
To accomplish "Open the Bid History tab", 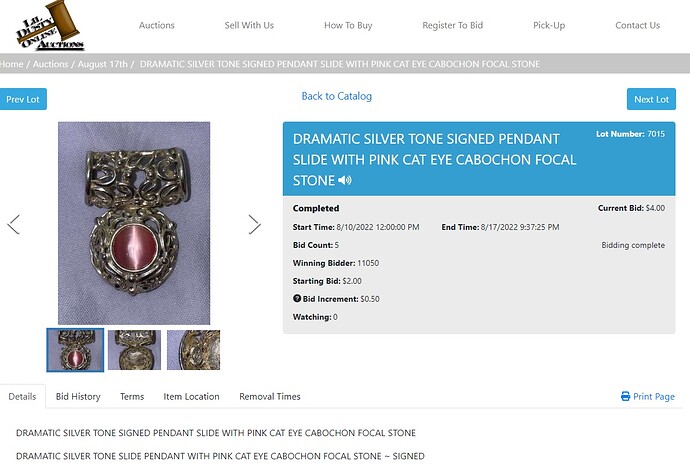I will tap(78, 396).
